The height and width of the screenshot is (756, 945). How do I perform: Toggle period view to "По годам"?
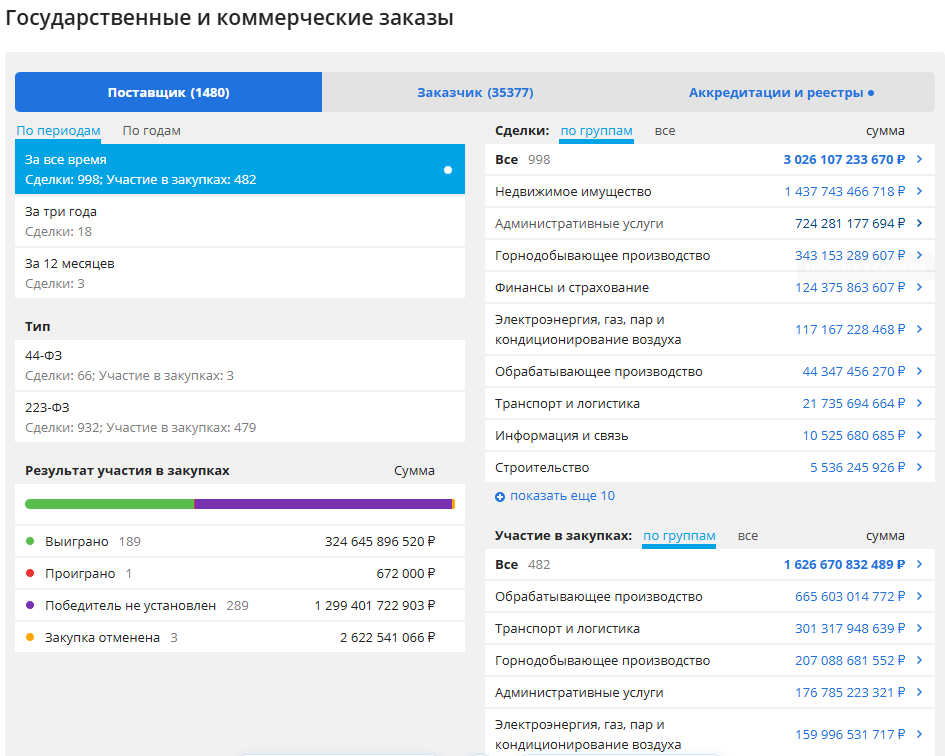(x=150, y=131)
